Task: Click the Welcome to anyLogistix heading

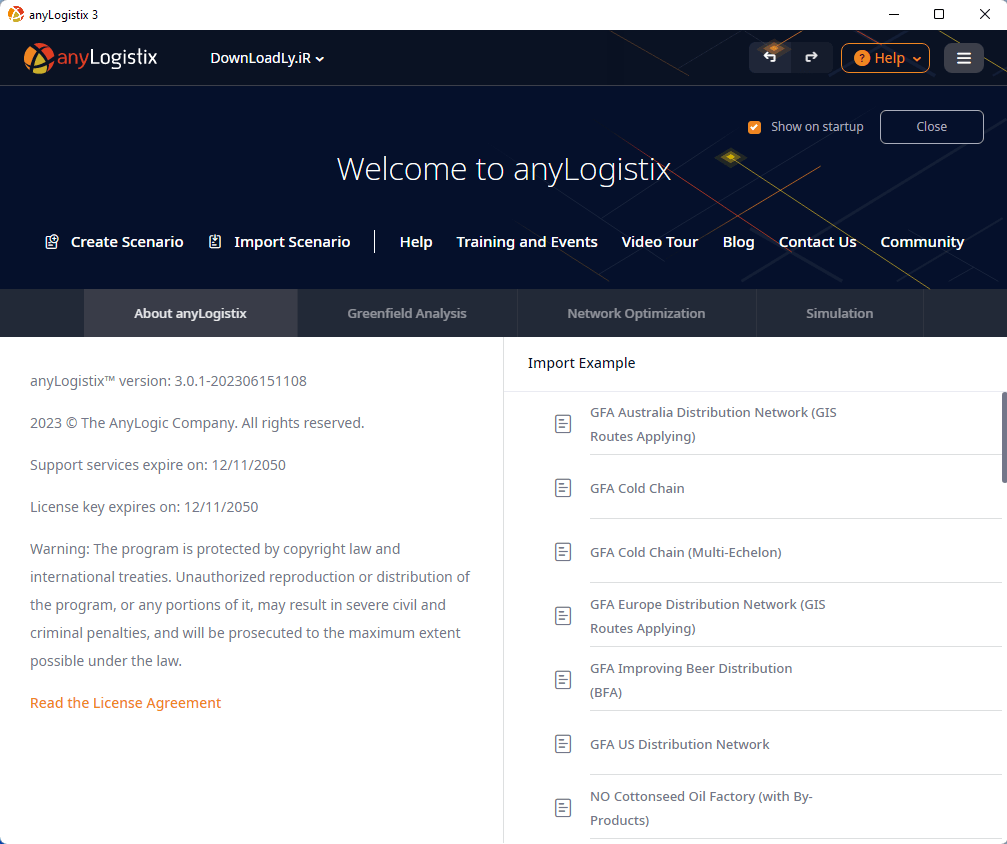Action: point(504,169)
